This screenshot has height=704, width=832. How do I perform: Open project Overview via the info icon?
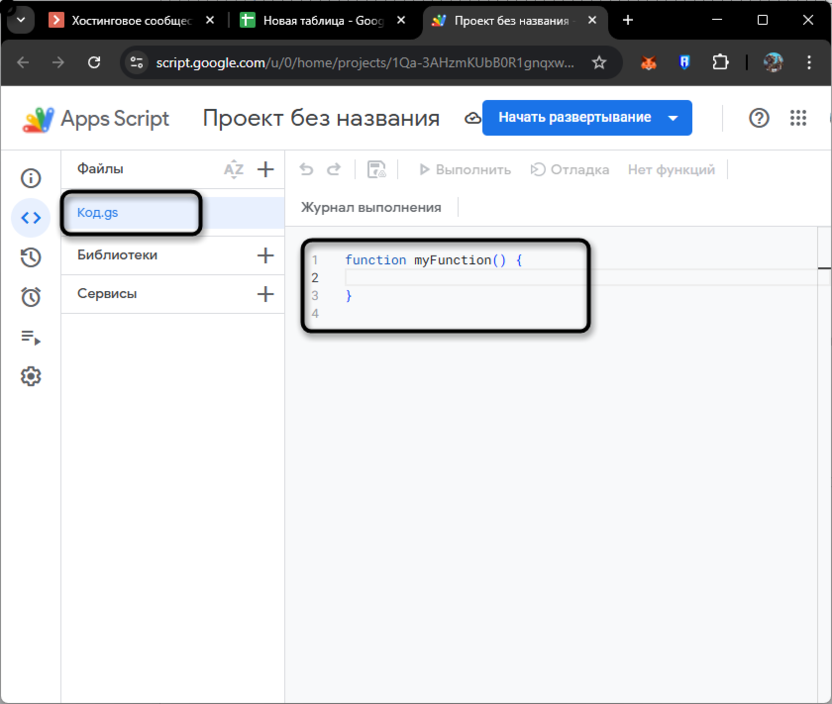pyautogui.click(x=31, y=178)
